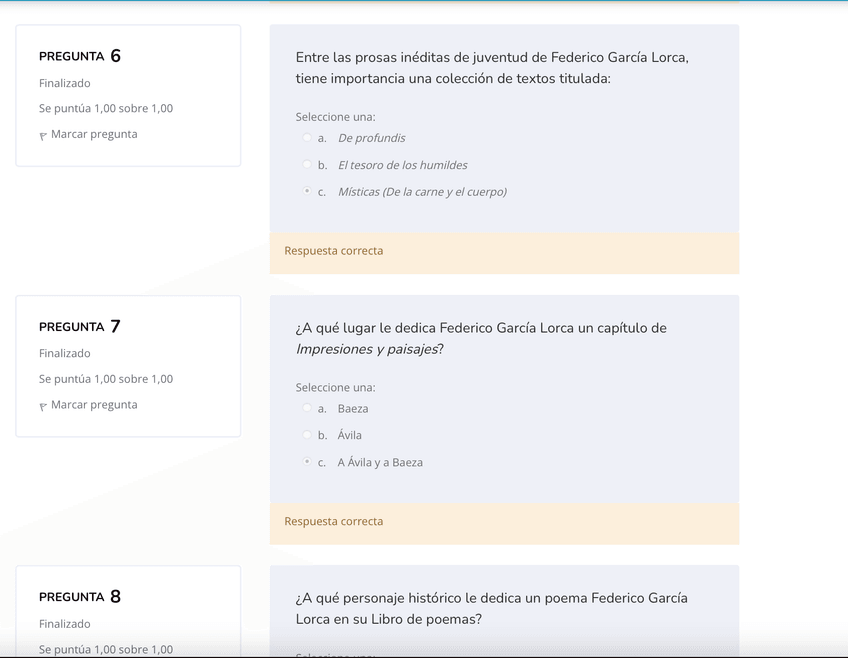The image size is (848, 658).
Task: Click 'Respuesta correcta' feedback below question 7
Action: click(x=334, y=521)
